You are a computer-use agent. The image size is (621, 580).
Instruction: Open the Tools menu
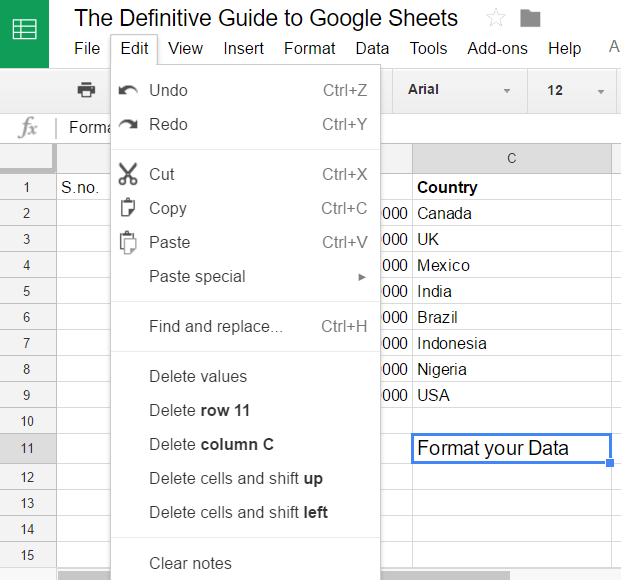428,49
